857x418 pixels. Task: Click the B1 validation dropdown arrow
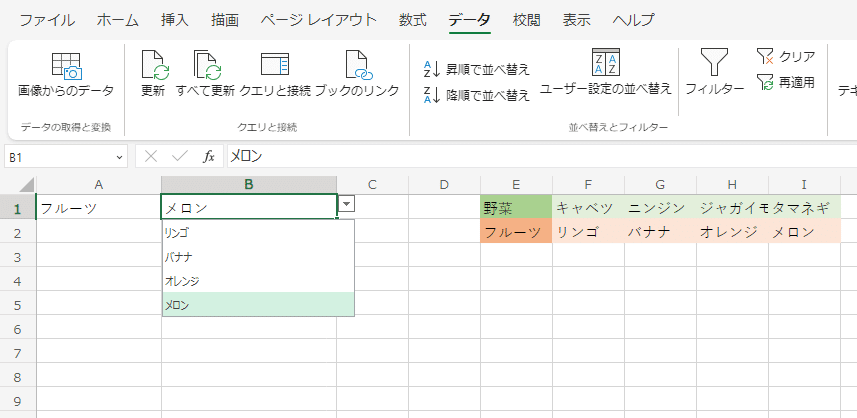pyautogui.click(x=347, y=204)
